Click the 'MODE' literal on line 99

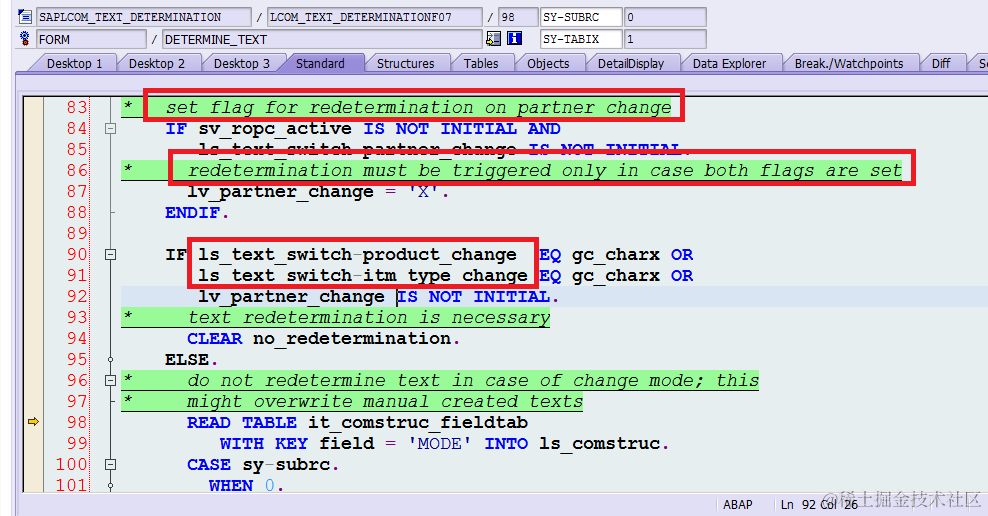point(440,444)
